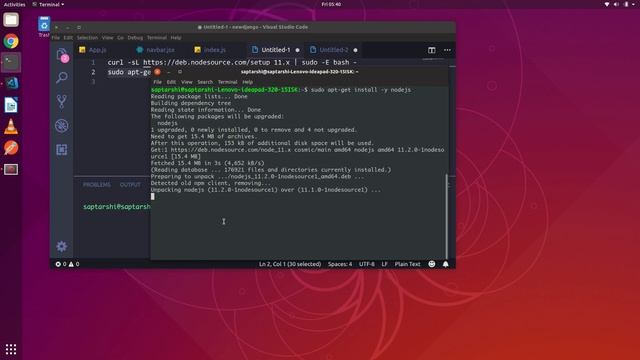Open Terminal menu in Terminal window
This screenshot has width=640, height=360.
coord(227,82)
